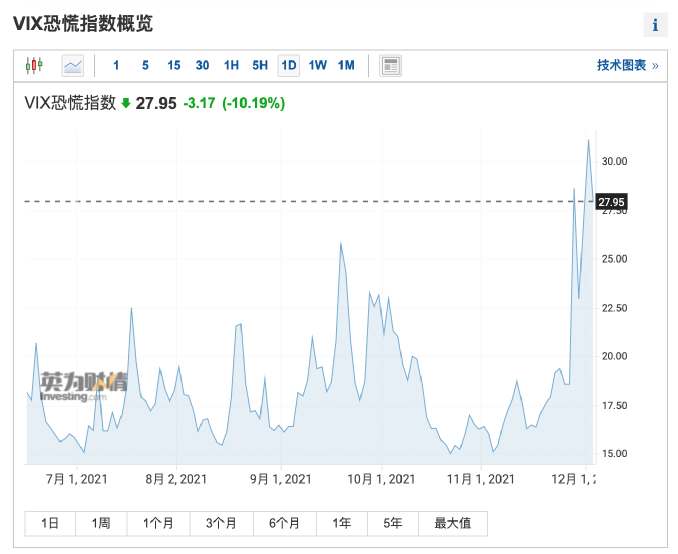
Task: Open the news layout panel icon
Action: (x=390, y=66)
